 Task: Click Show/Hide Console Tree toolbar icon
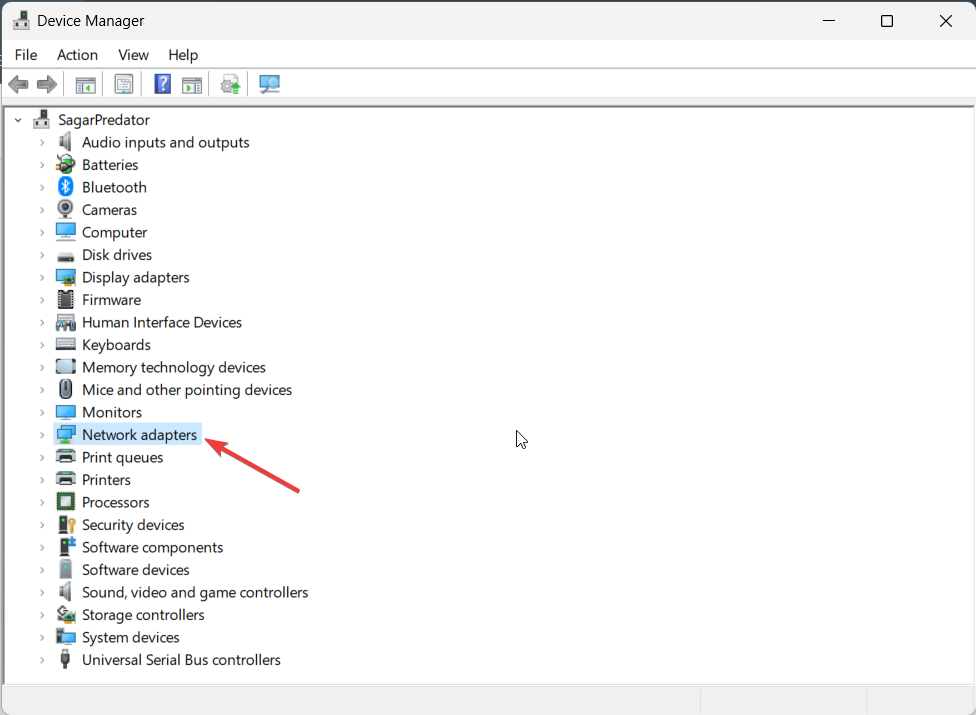(x=85, y=85)
